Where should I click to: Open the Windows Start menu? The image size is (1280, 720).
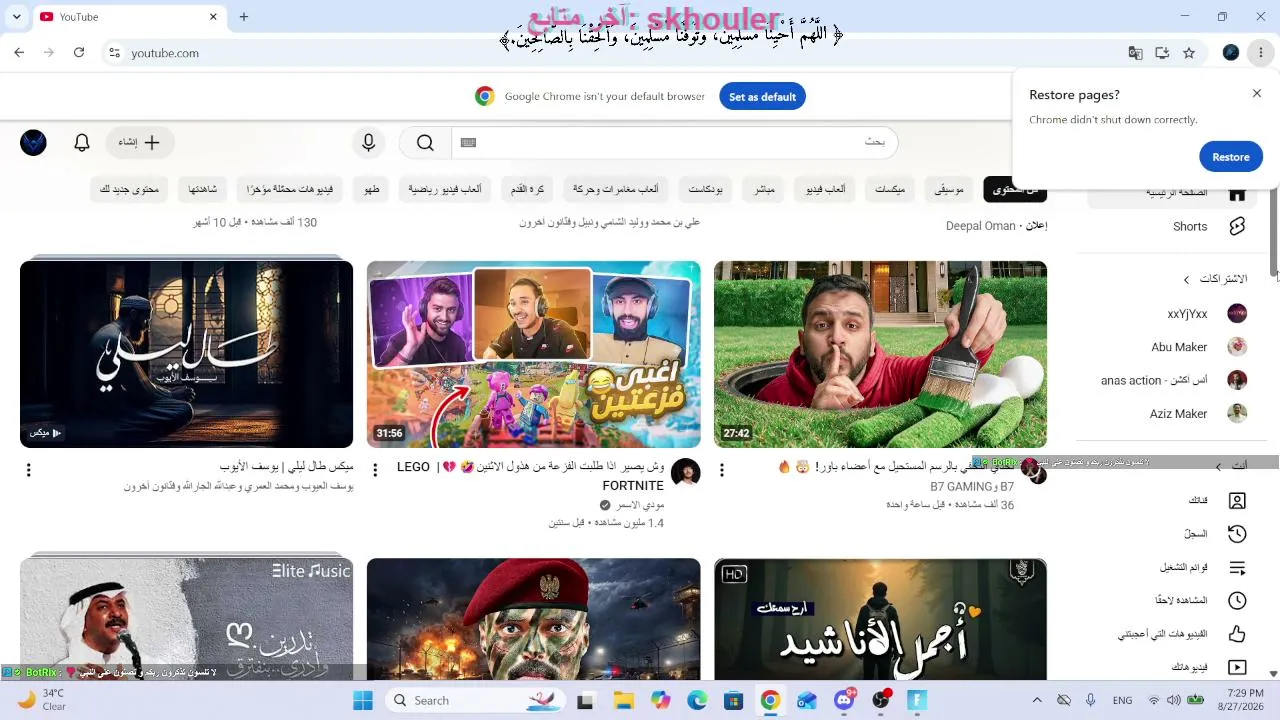pyautogui.click(x=363, y=700)
